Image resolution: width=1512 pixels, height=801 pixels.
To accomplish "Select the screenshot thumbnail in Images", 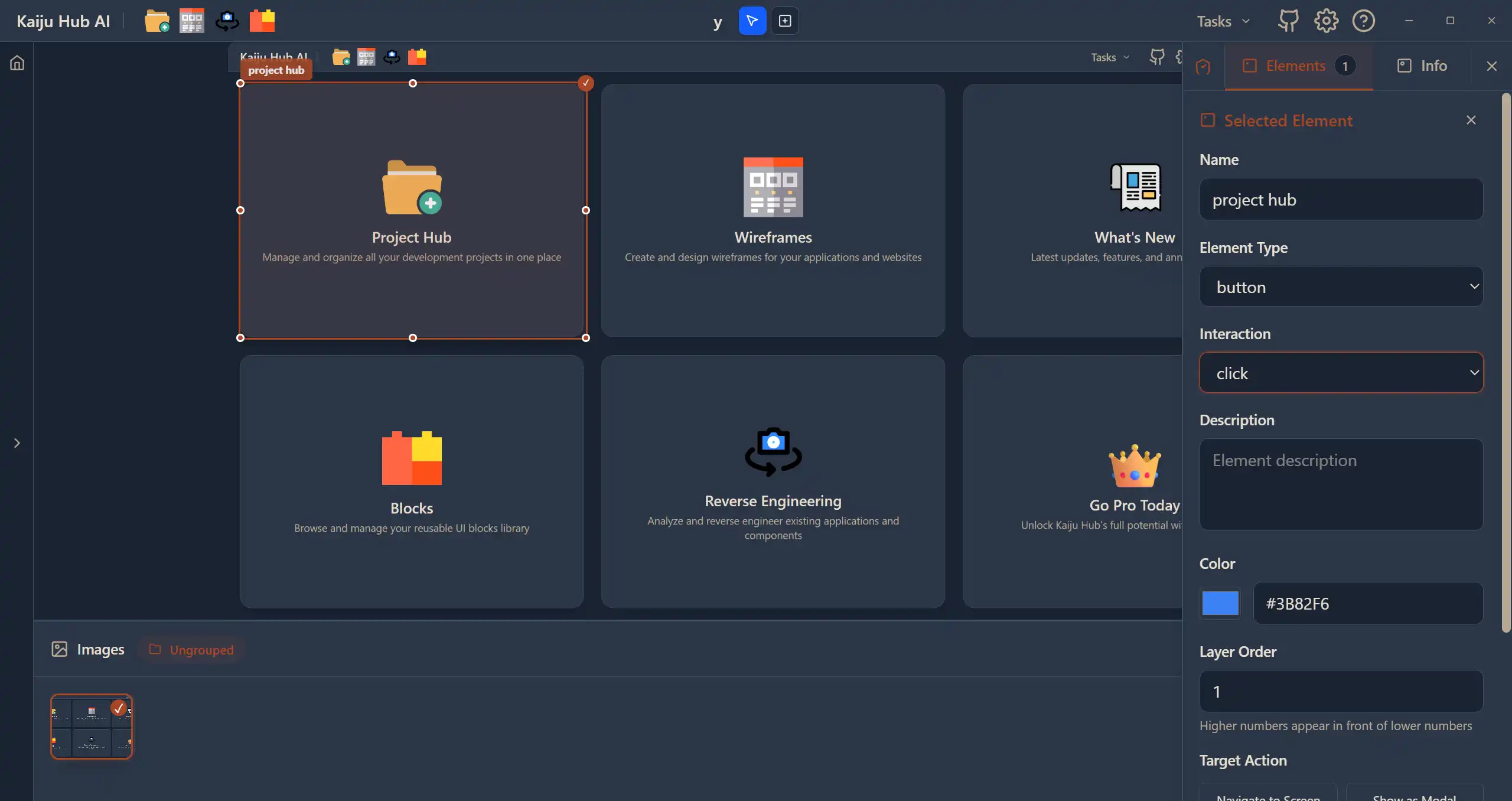I will click(92, 727).
